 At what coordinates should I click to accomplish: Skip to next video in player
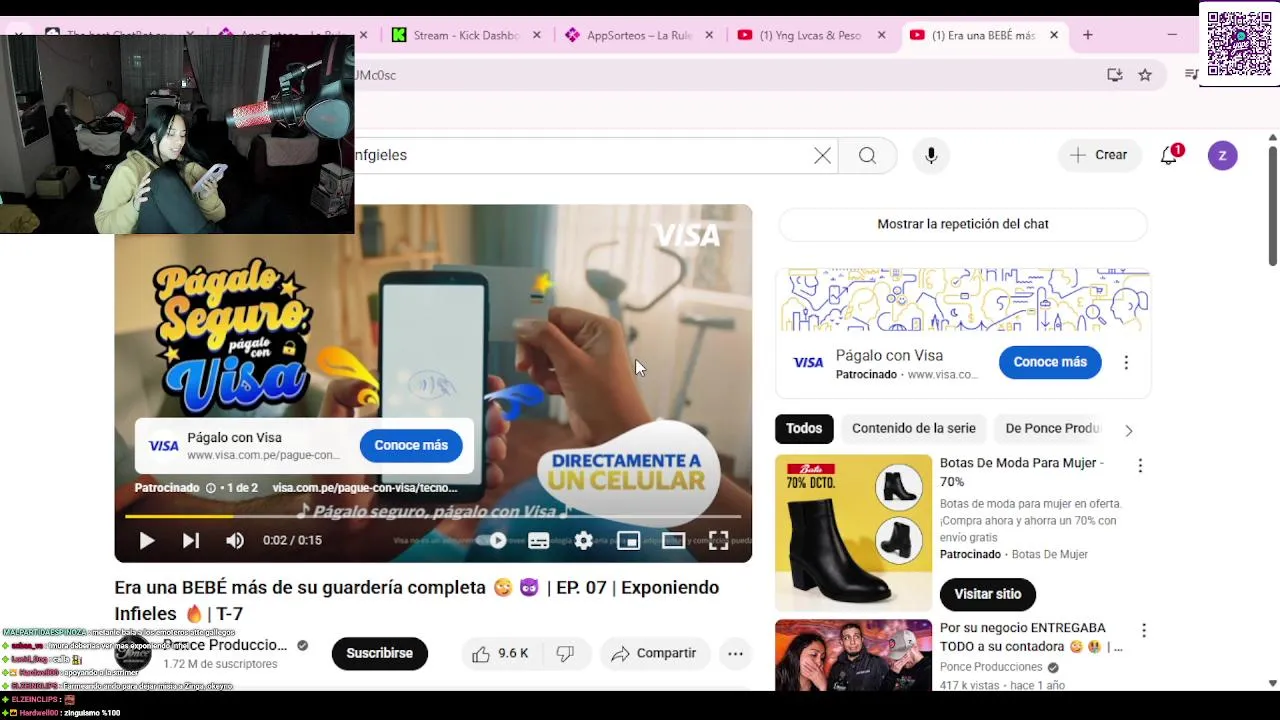[191, 540]
